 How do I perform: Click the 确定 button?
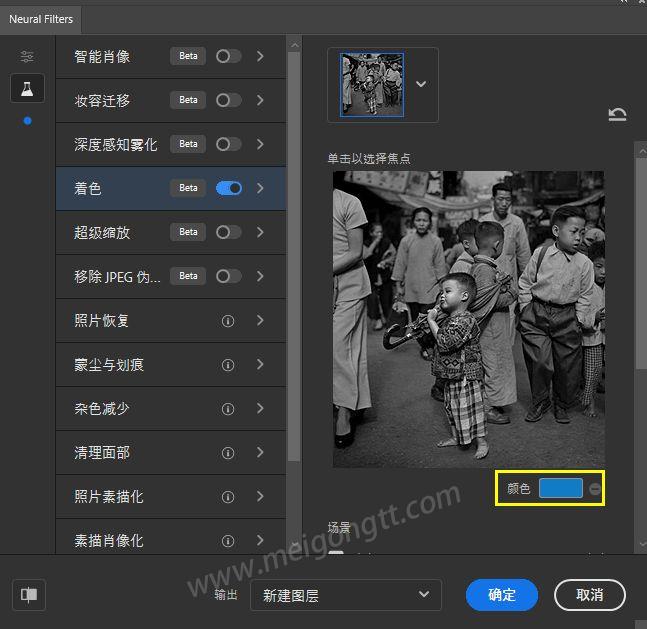pyautogui.click(x=502, y=595)
